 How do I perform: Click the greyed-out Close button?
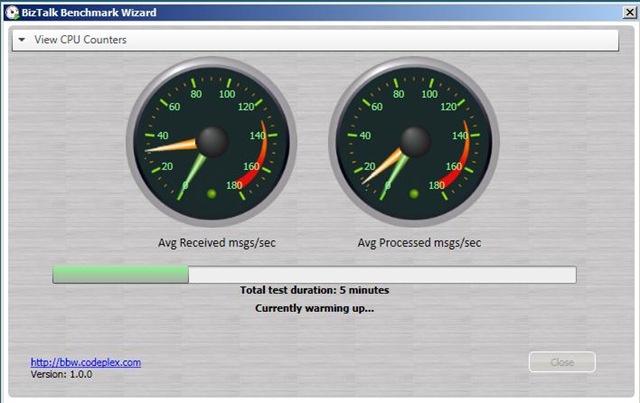pyautogui.click(x=562, y=362)
